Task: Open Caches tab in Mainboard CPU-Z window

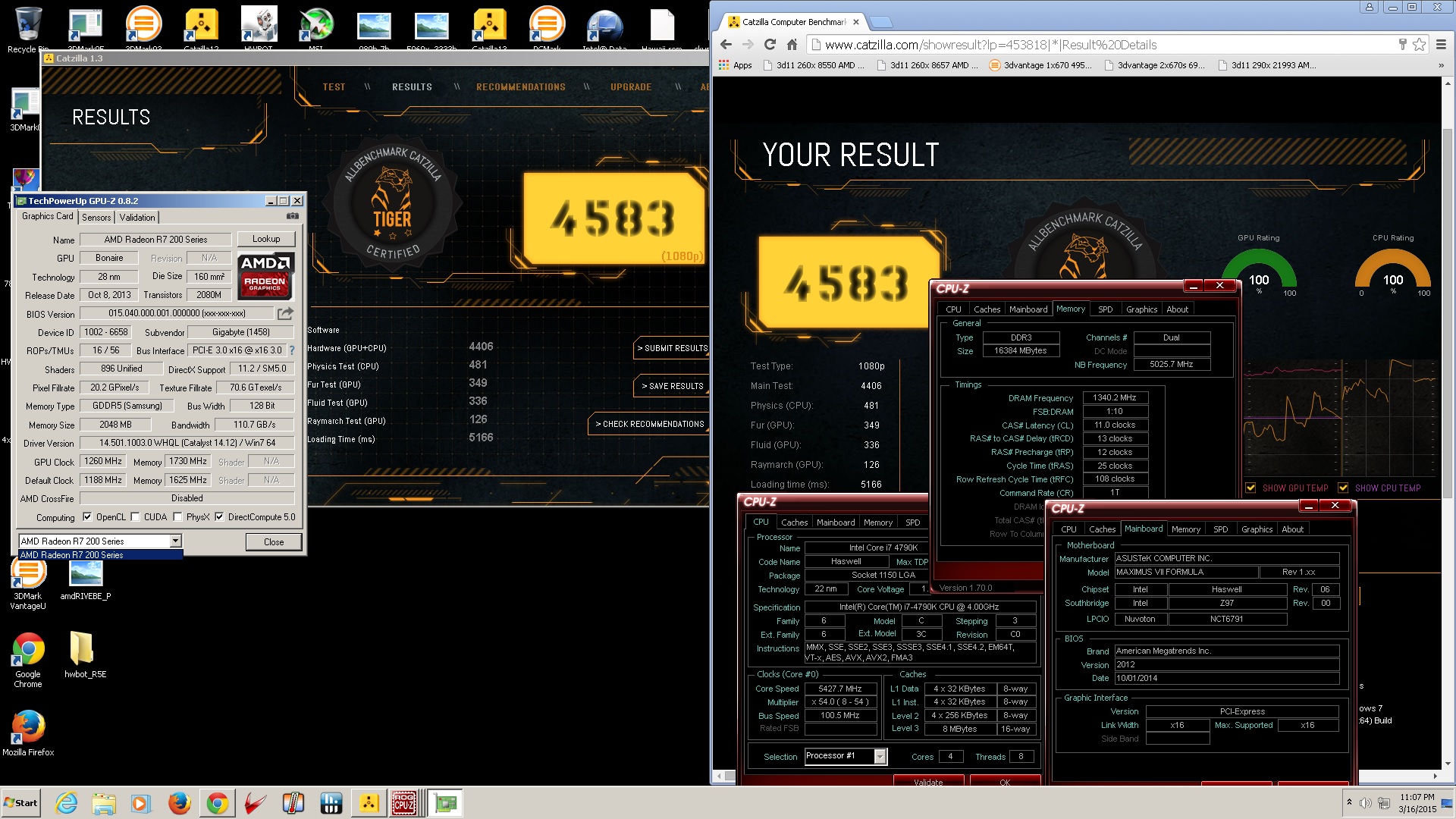Action: click(1102, 529)
